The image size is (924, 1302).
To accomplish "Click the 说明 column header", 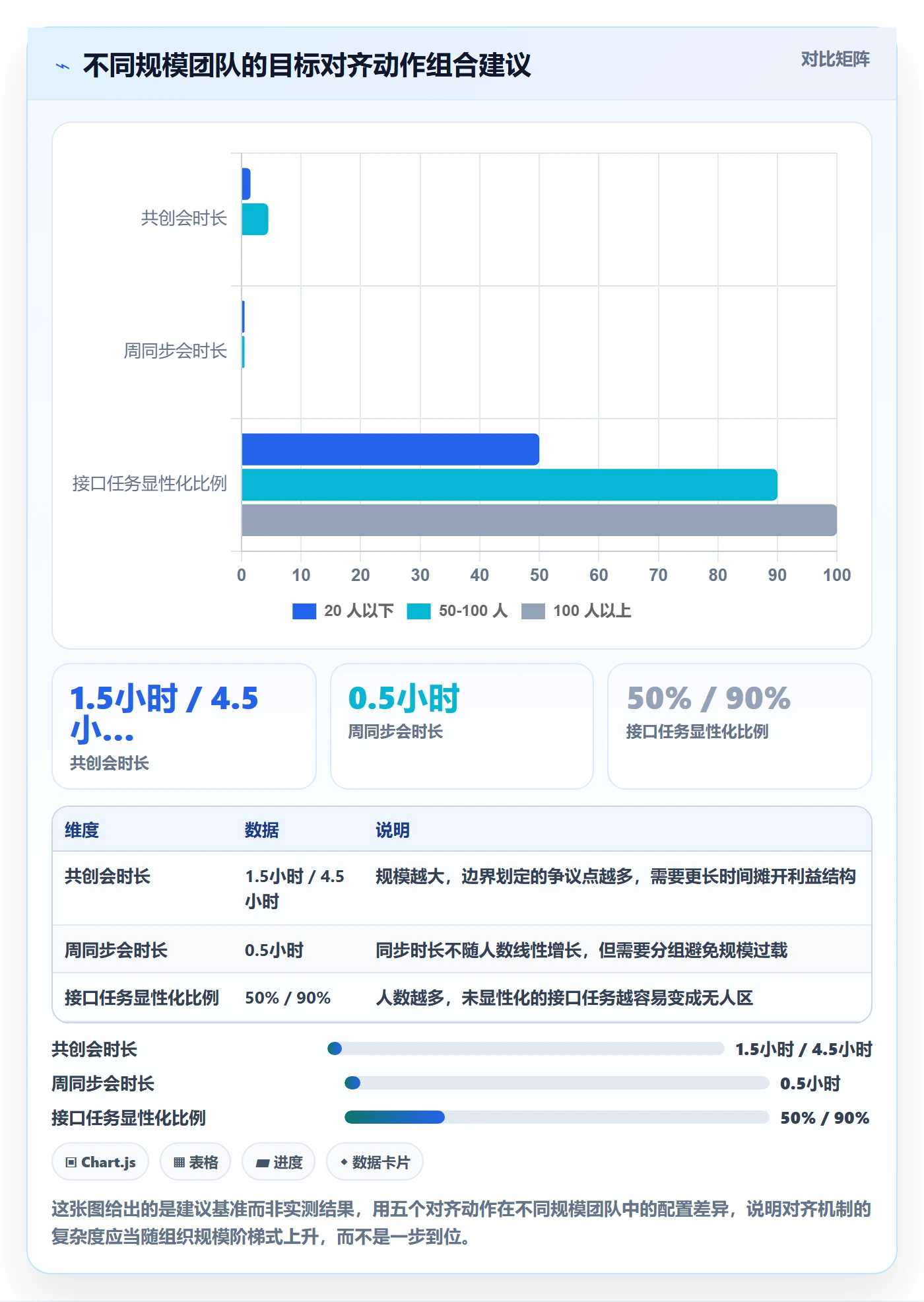I will pyautogui.click(x=393, y=830).
